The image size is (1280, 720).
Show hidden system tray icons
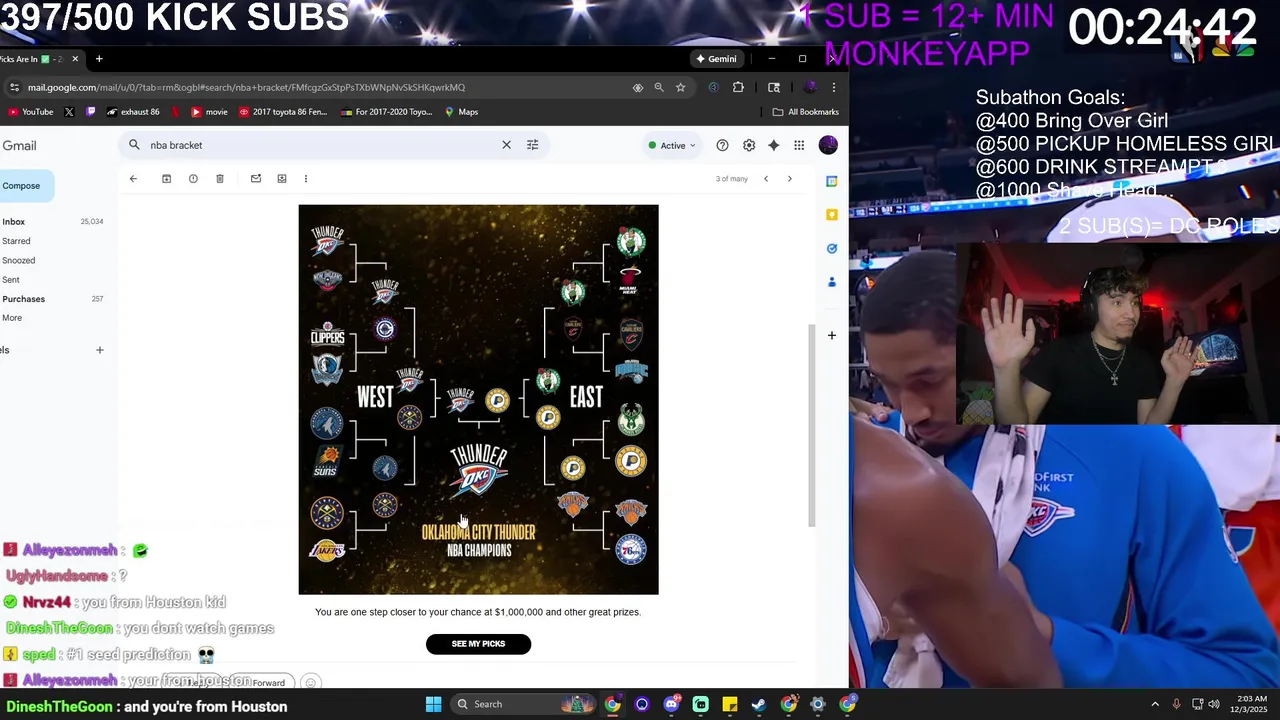(1155, 704)
